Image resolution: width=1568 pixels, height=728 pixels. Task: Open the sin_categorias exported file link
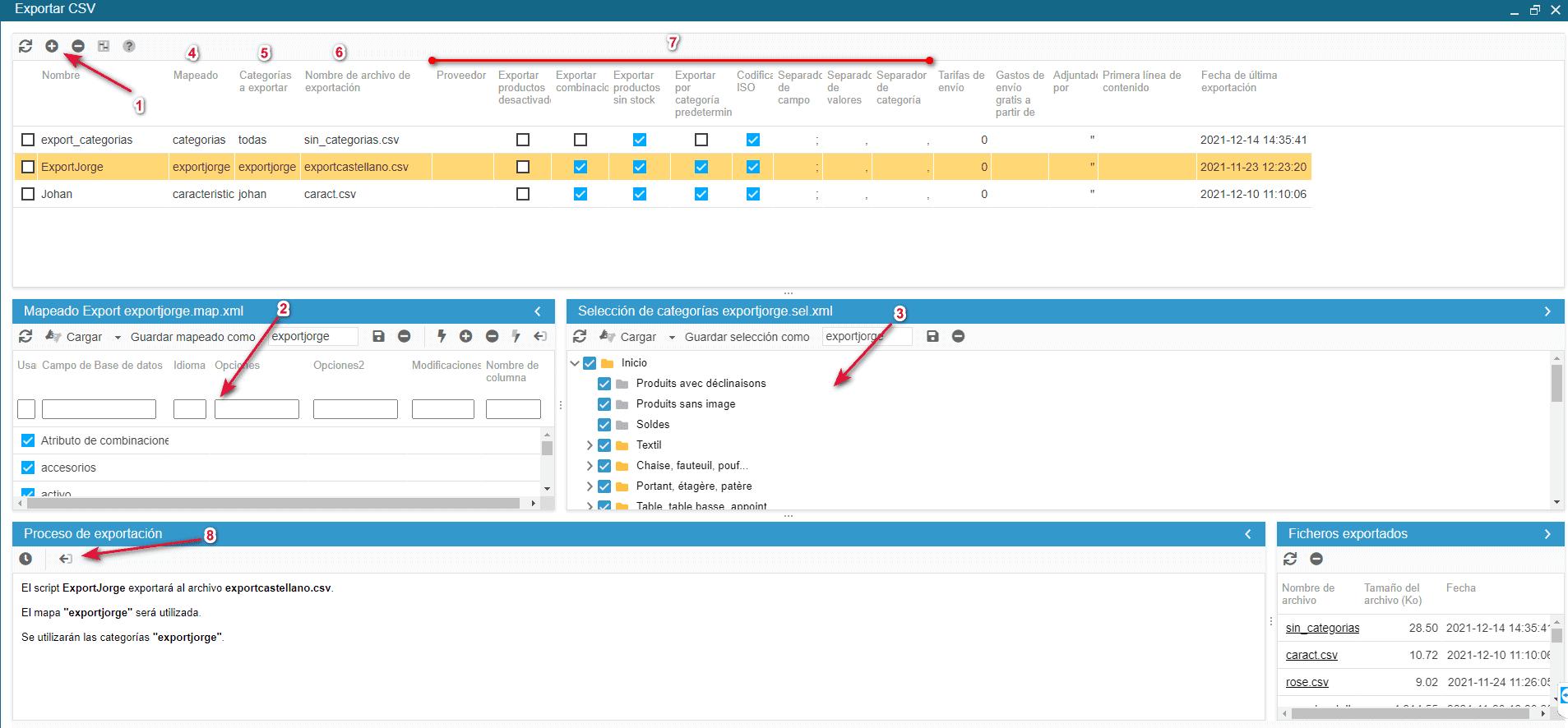tap(1322, 628)
